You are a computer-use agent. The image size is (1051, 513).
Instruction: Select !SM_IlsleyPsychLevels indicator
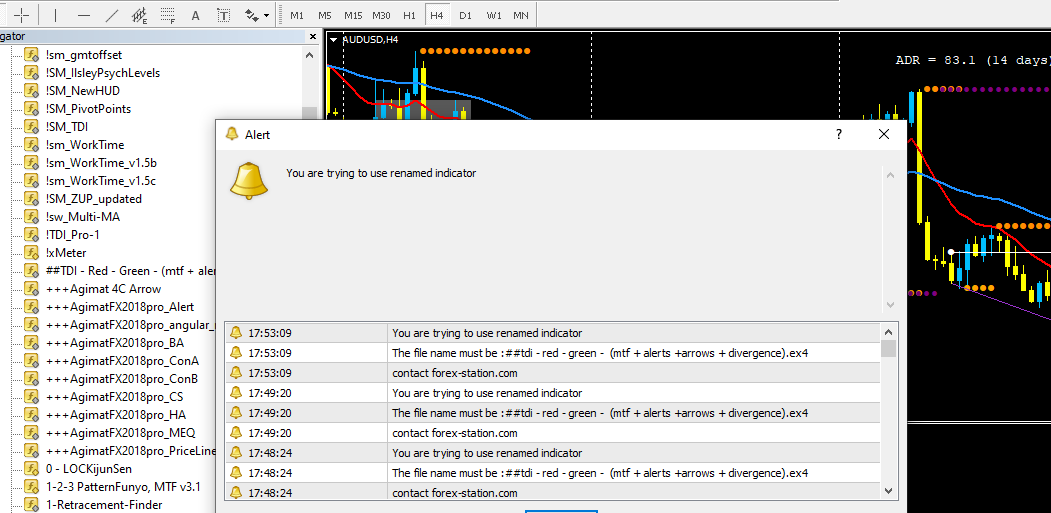click(x=103, y=73)
